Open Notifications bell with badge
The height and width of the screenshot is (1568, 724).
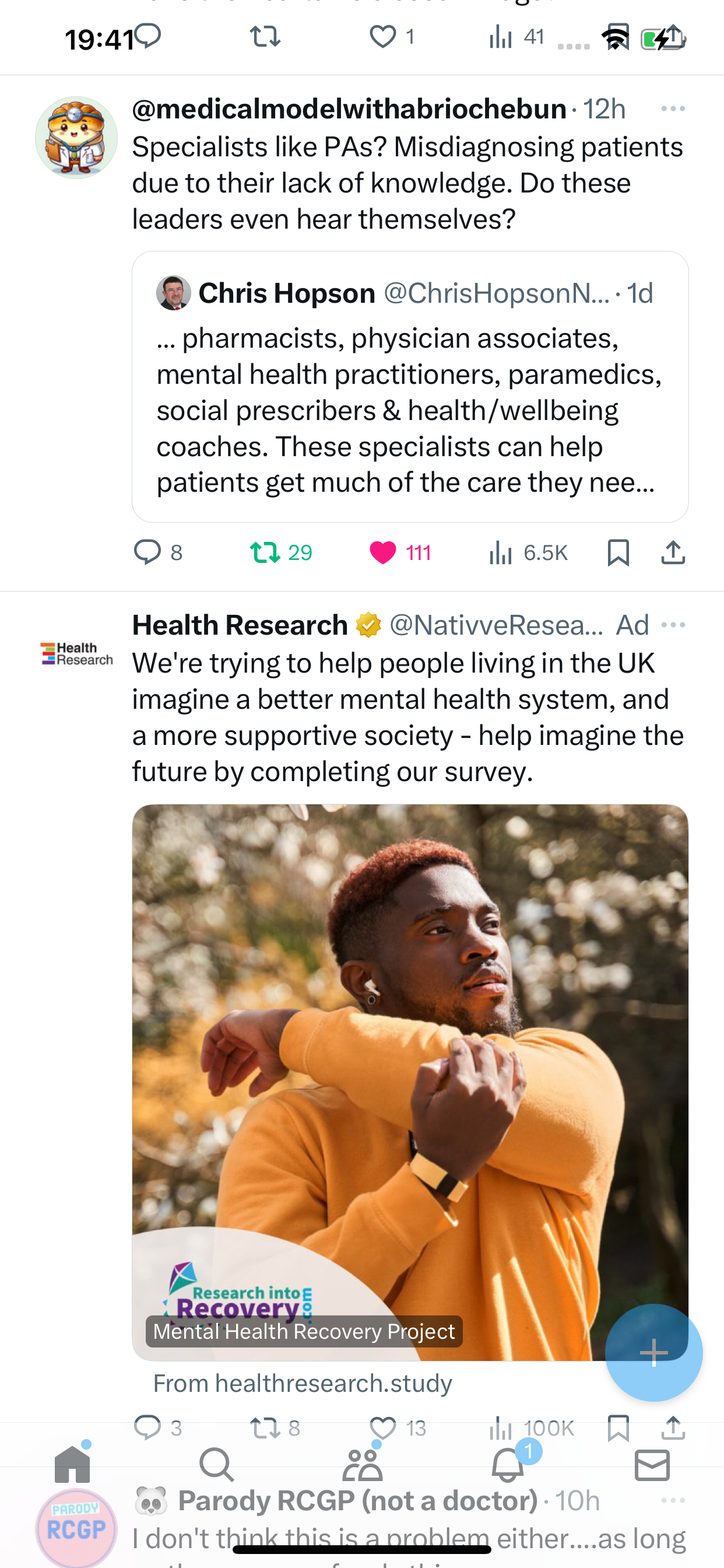point(508,1464)
